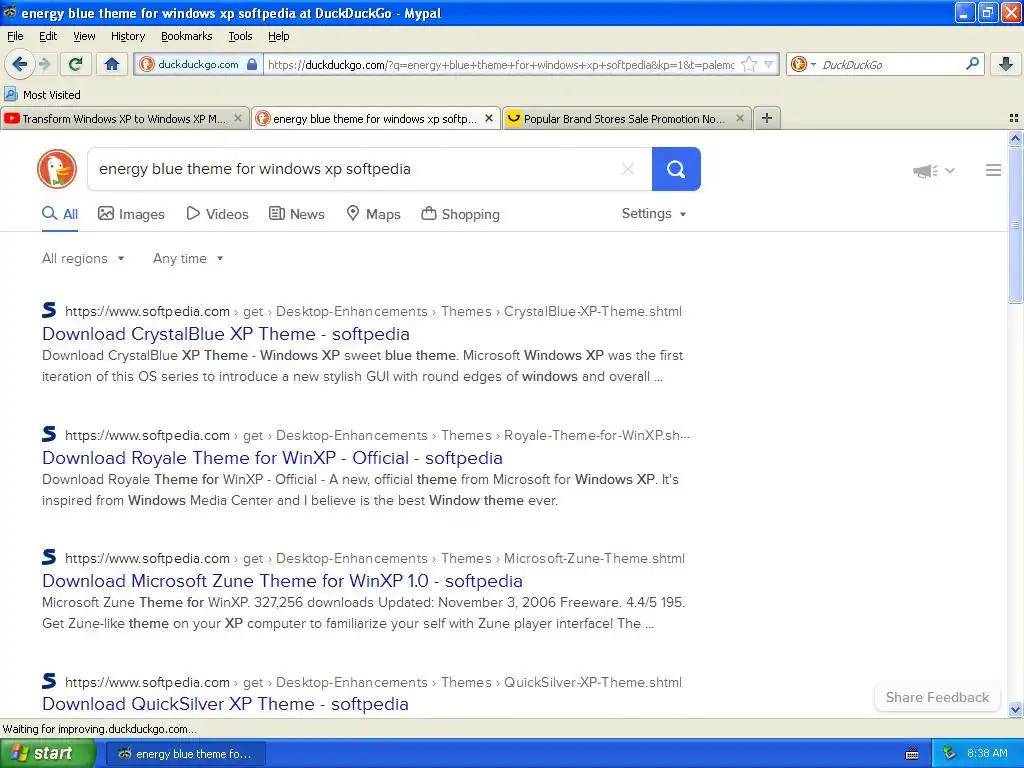Click the Softpedia favicon of CrystalBlue result

49,310
